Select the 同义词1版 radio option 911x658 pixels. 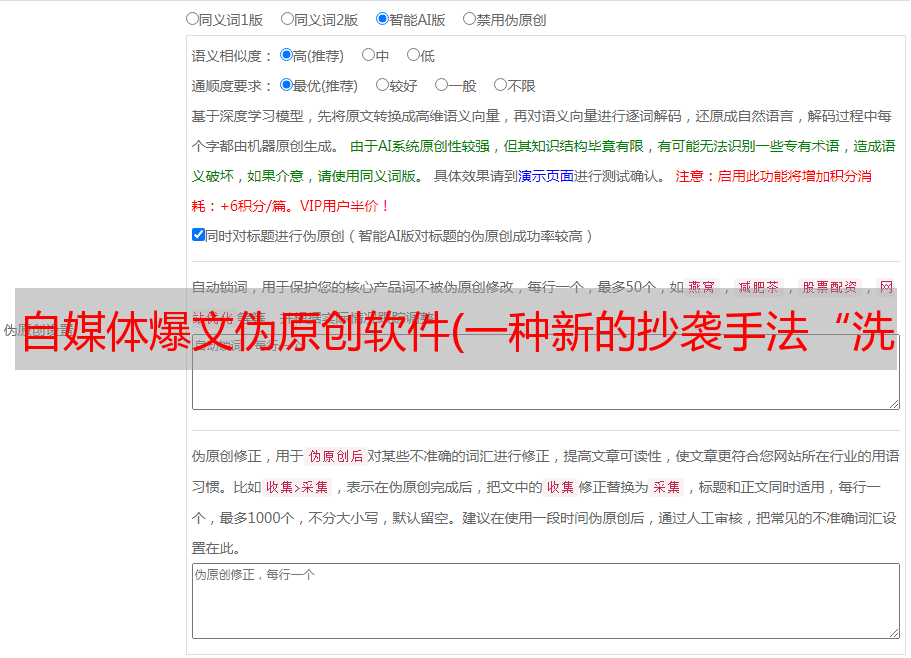point(192,19)
